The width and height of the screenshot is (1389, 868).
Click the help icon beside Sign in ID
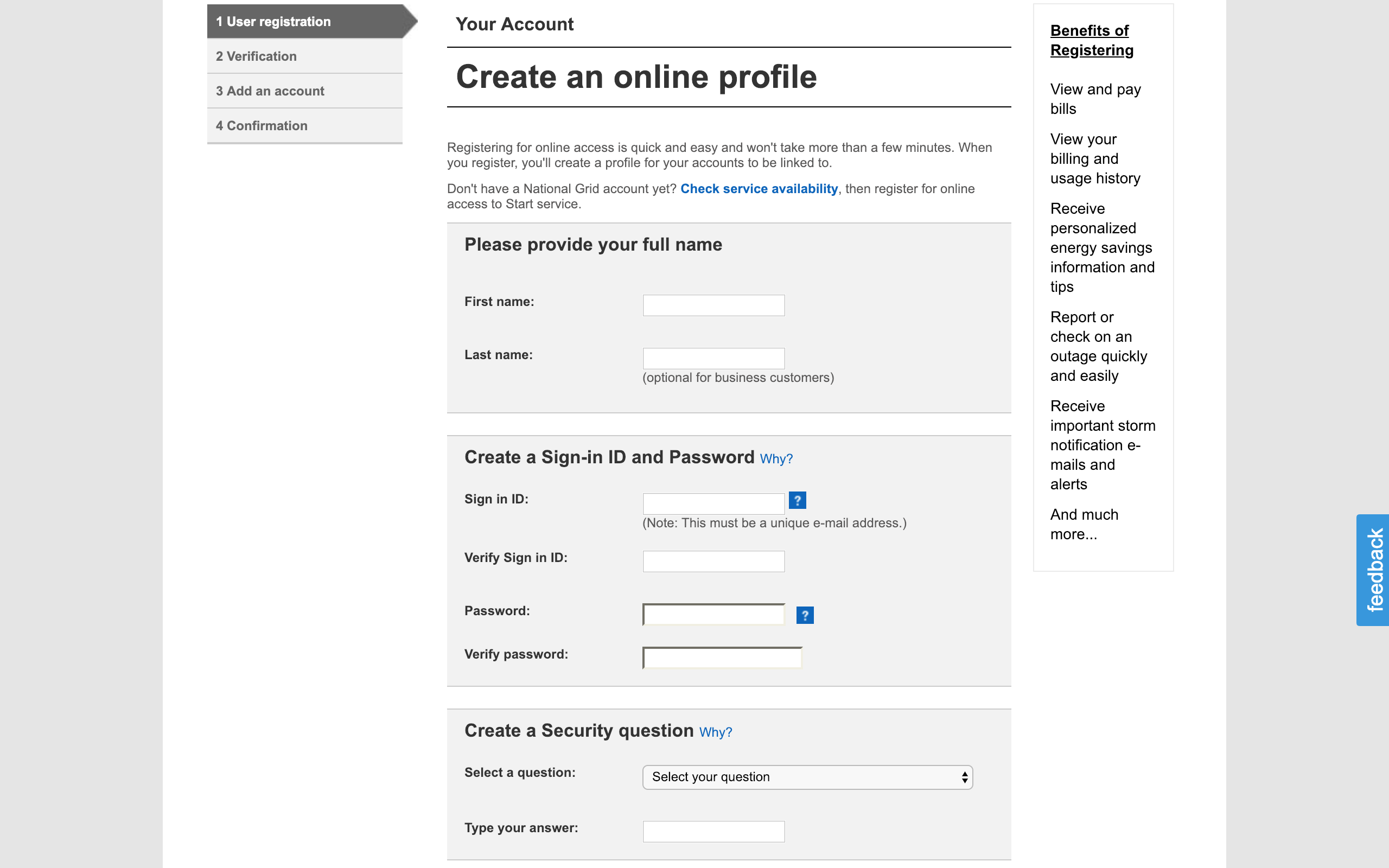(797, 500)
